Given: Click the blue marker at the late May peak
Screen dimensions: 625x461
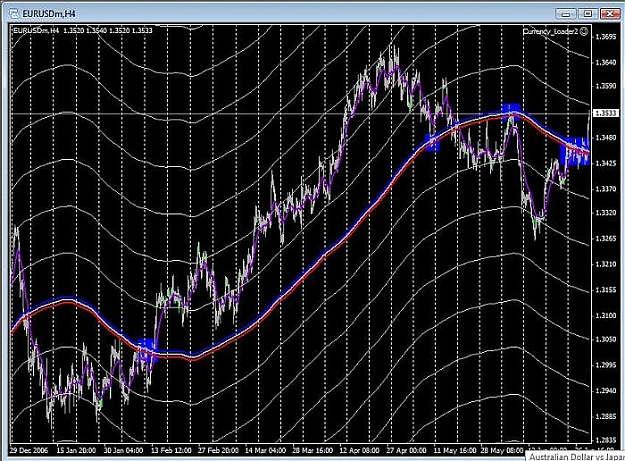Looking at the screenshot, I should (x=511, y=111).
